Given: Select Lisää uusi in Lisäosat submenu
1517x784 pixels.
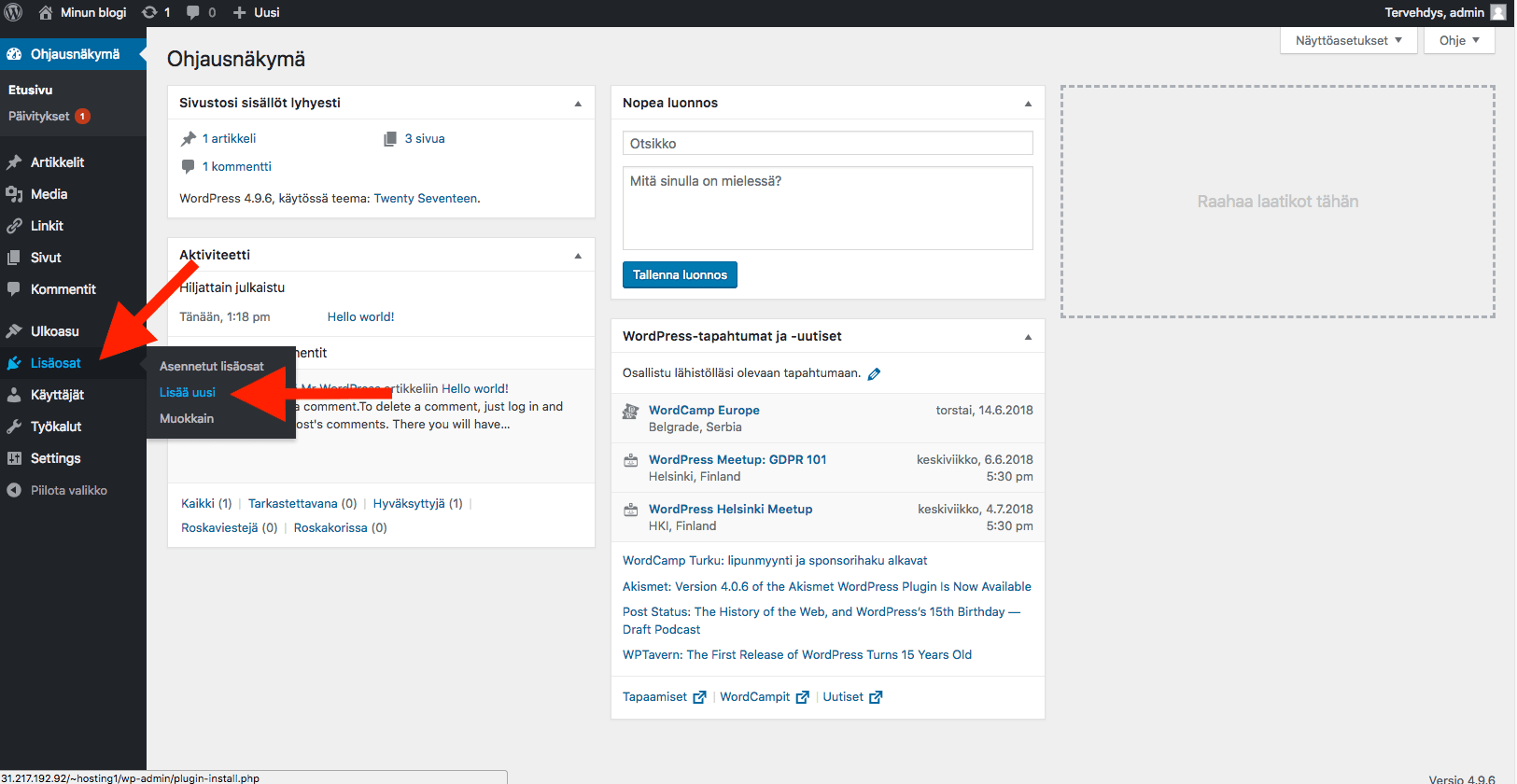Looking at the screenshot, I should point(188,392).
